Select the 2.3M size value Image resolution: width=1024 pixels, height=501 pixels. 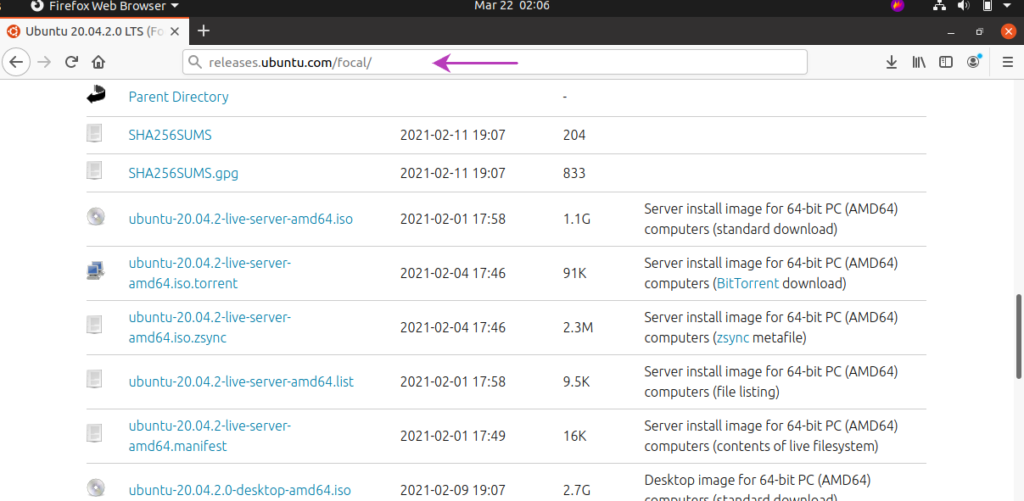pyautogui.click(x=578, y=327)
